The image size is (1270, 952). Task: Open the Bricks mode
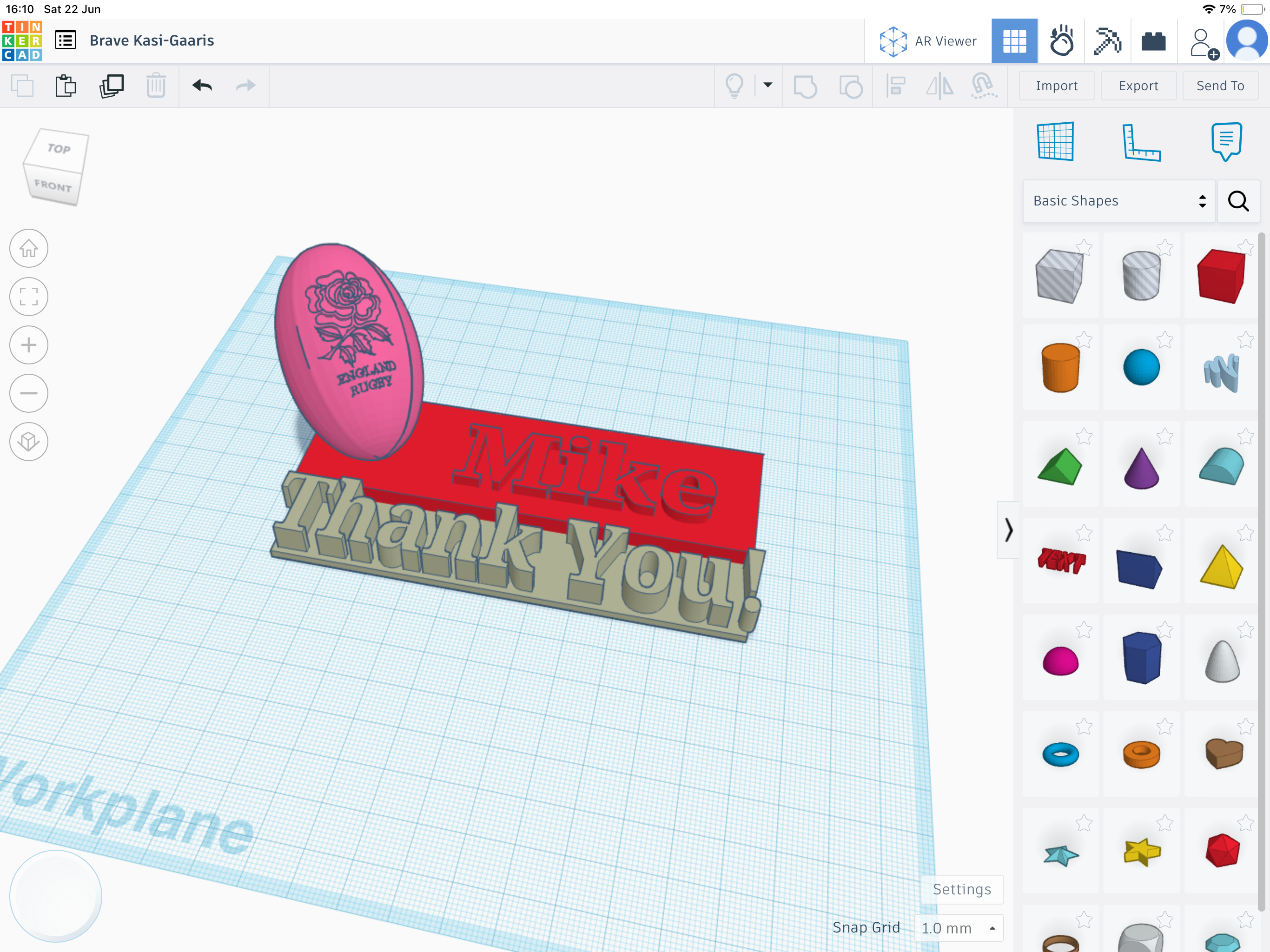1153,41
